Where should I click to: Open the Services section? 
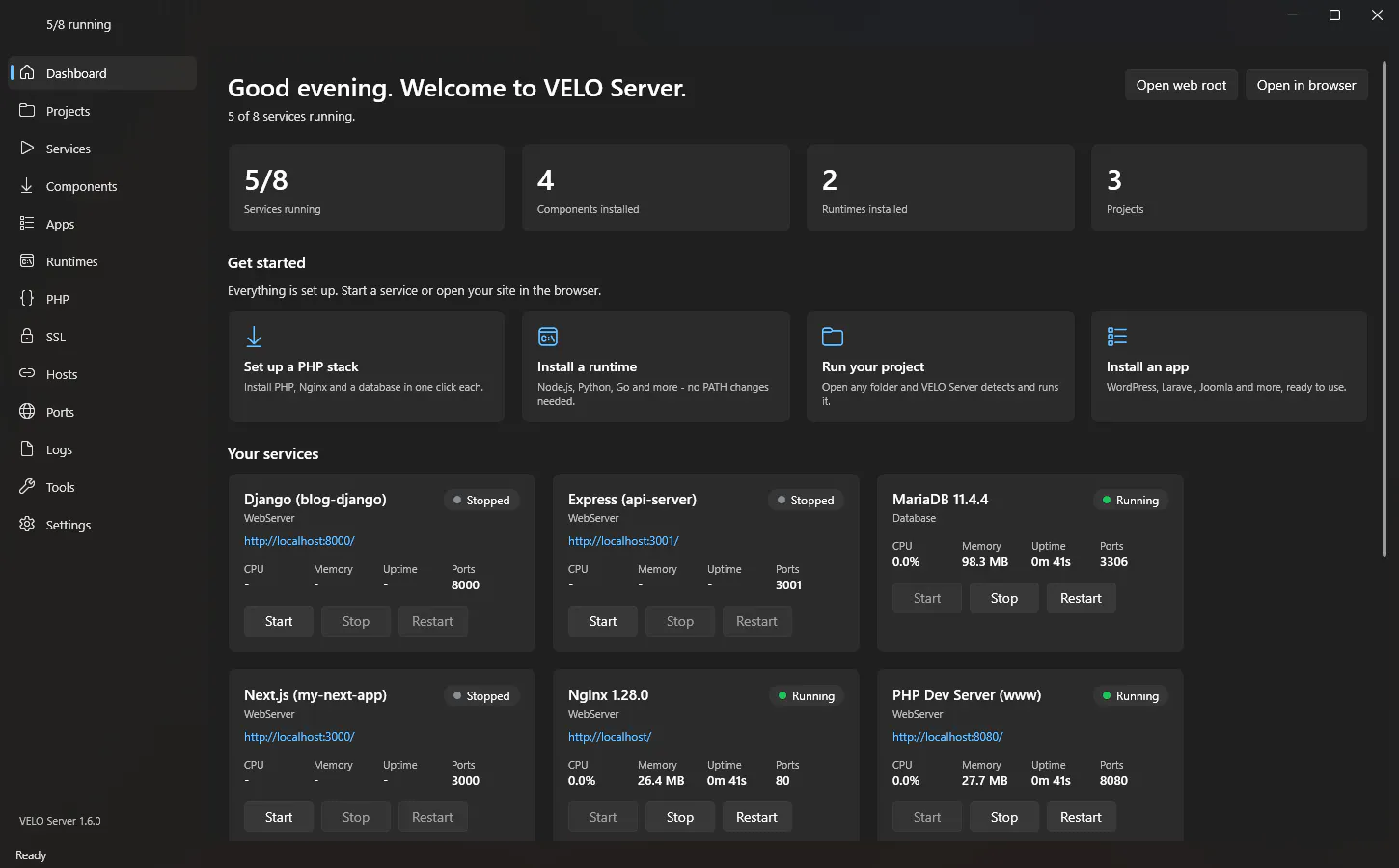coord(102,149)
